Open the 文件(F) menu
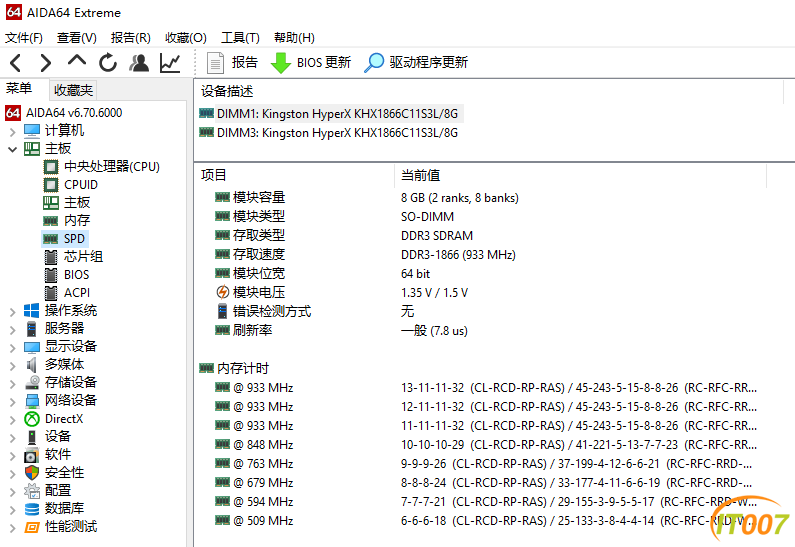This screenshot has height=547, width=795. pos(24,38)
